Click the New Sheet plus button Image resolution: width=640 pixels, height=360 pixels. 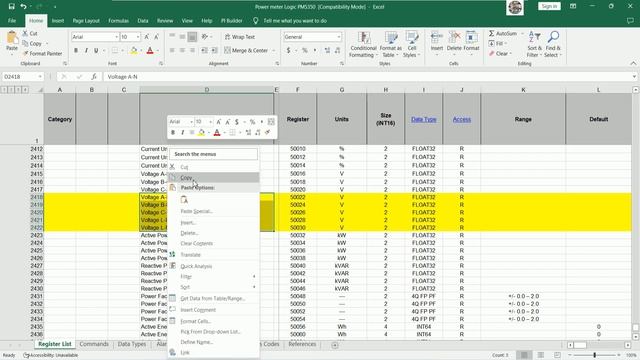335,345
